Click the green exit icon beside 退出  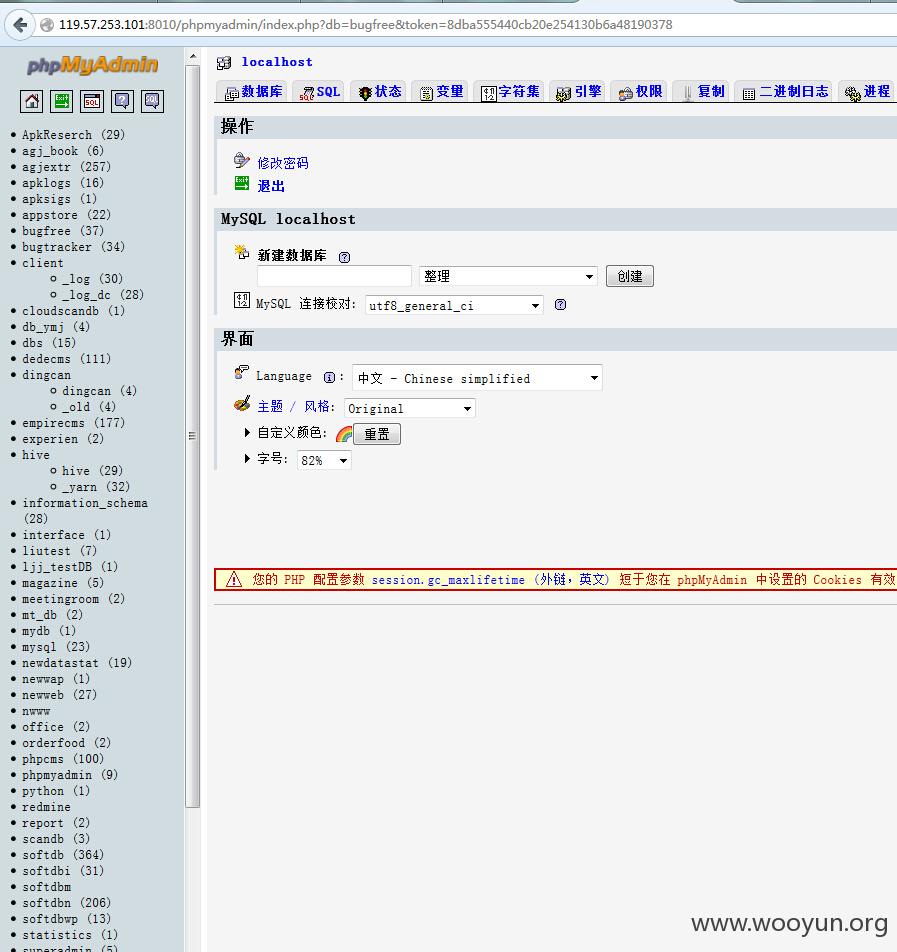click(242, 183)
